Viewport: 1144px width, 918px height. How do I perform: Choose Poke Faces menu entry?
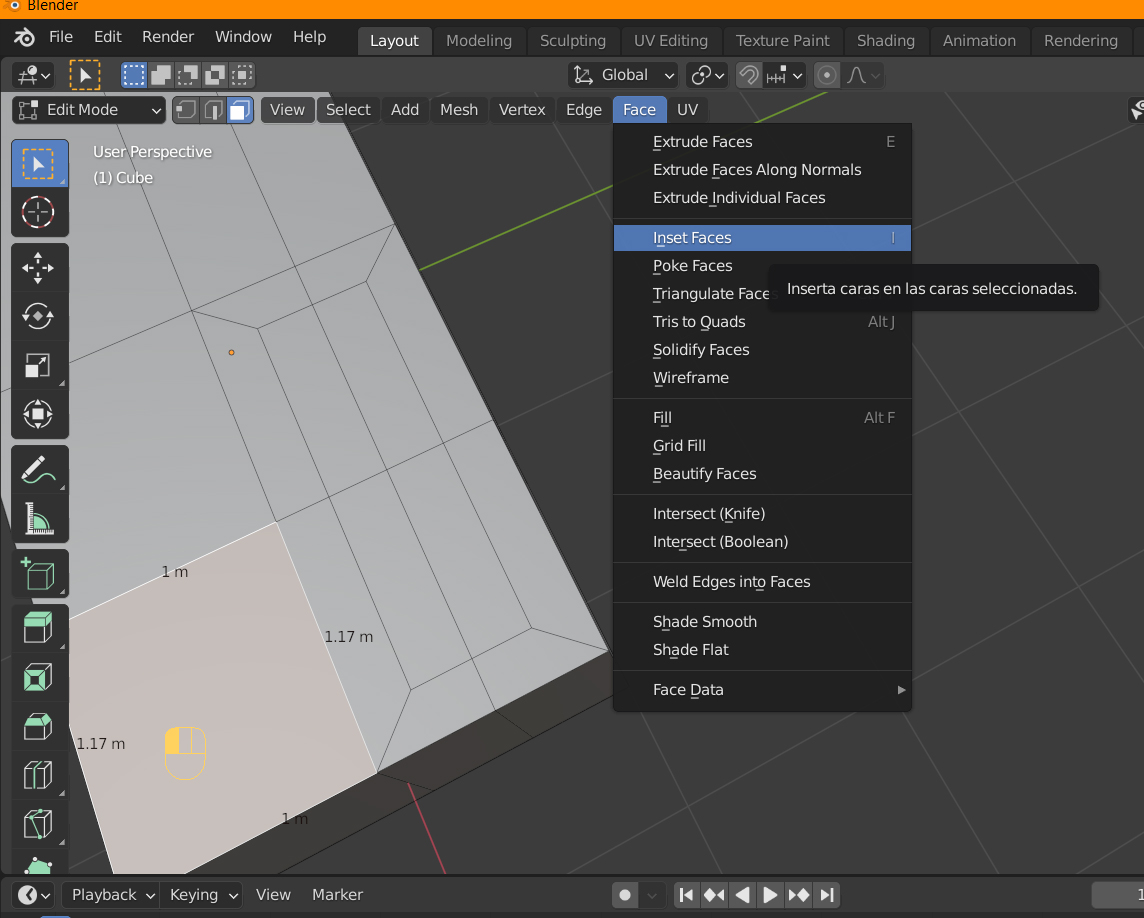[x=762, y=266]
